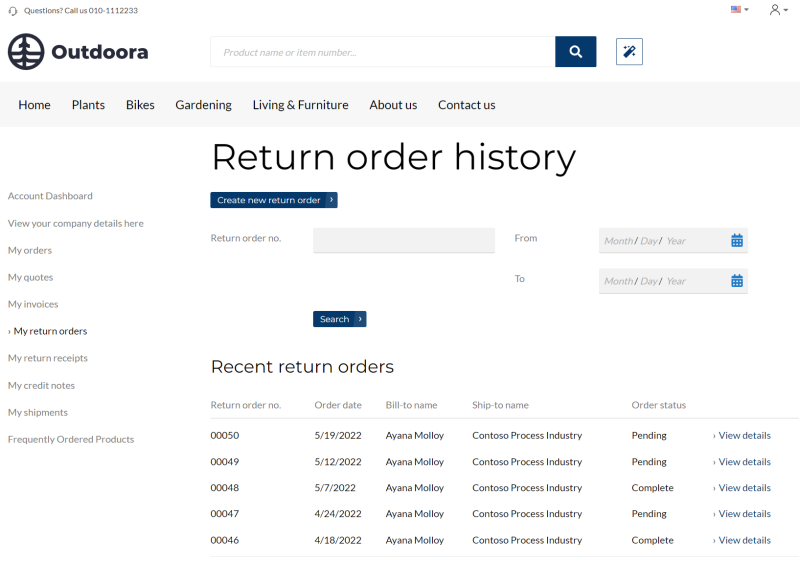Go to the Gardening category
The image size is (800, 570).
[x=204, y=105]
